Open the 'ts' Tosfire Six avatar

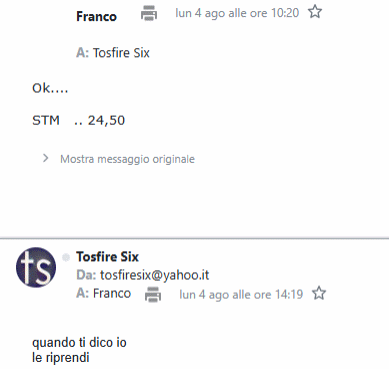[x=36, y=267]
